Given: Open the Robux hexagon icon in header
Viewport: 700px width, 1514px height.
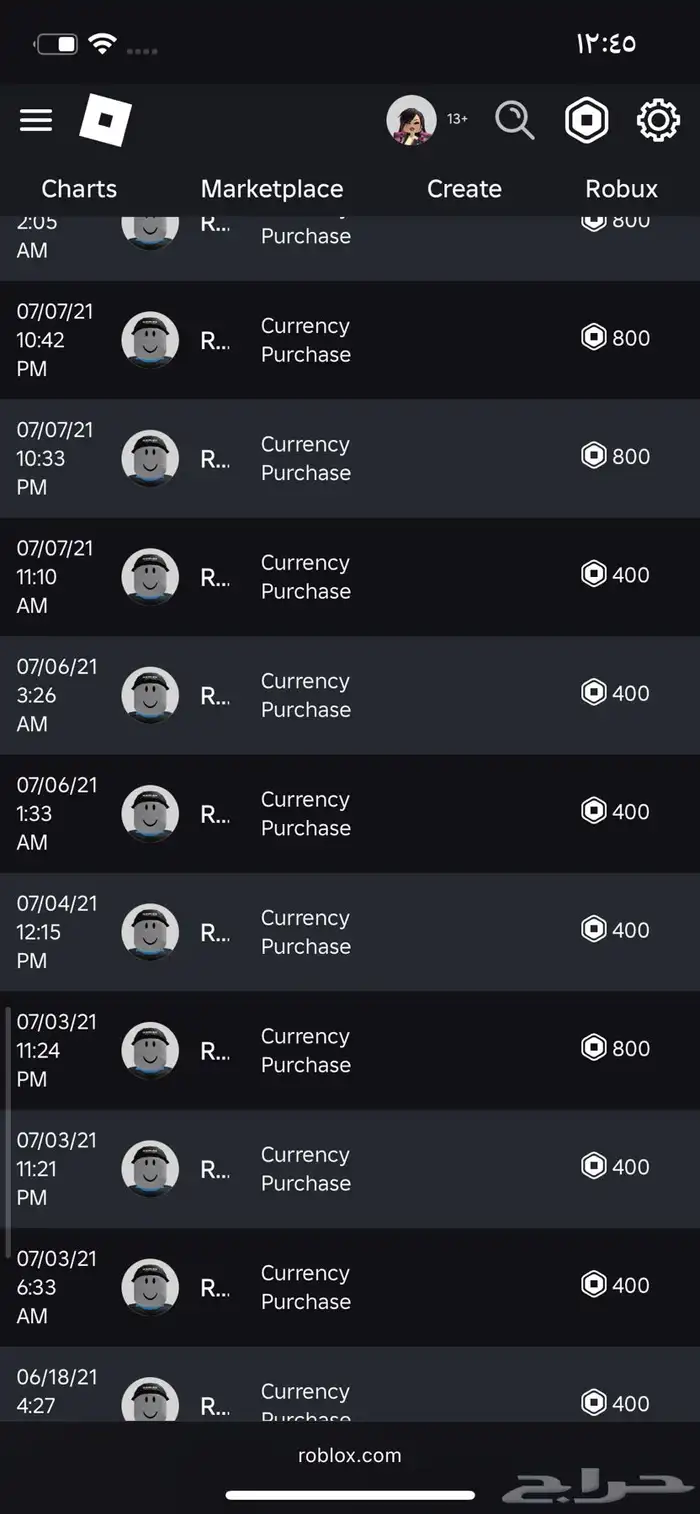Looking at the screenshot, I should 586,121.
